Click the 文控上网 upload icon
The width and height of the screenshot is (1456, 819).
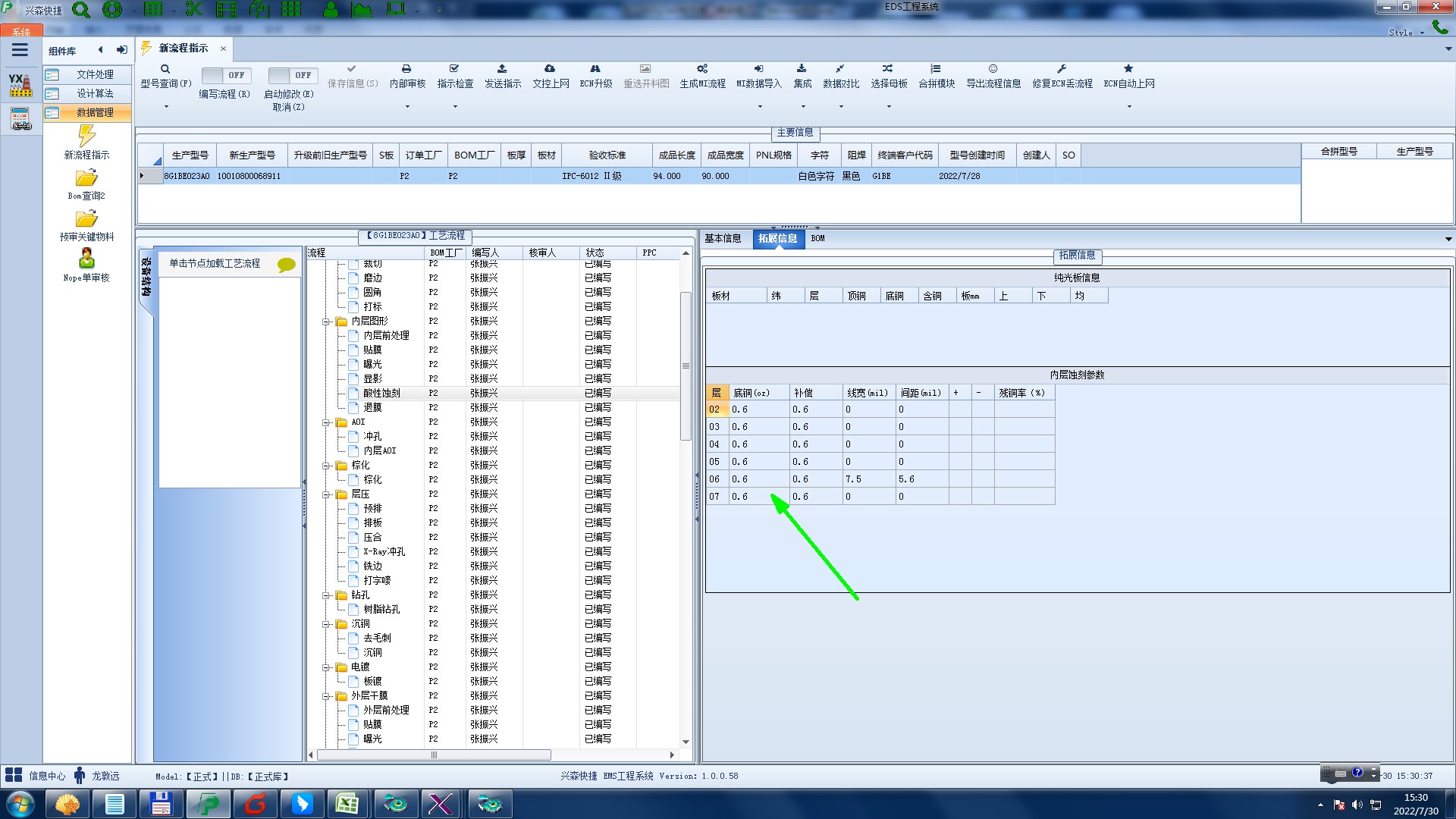coord(550,69)
